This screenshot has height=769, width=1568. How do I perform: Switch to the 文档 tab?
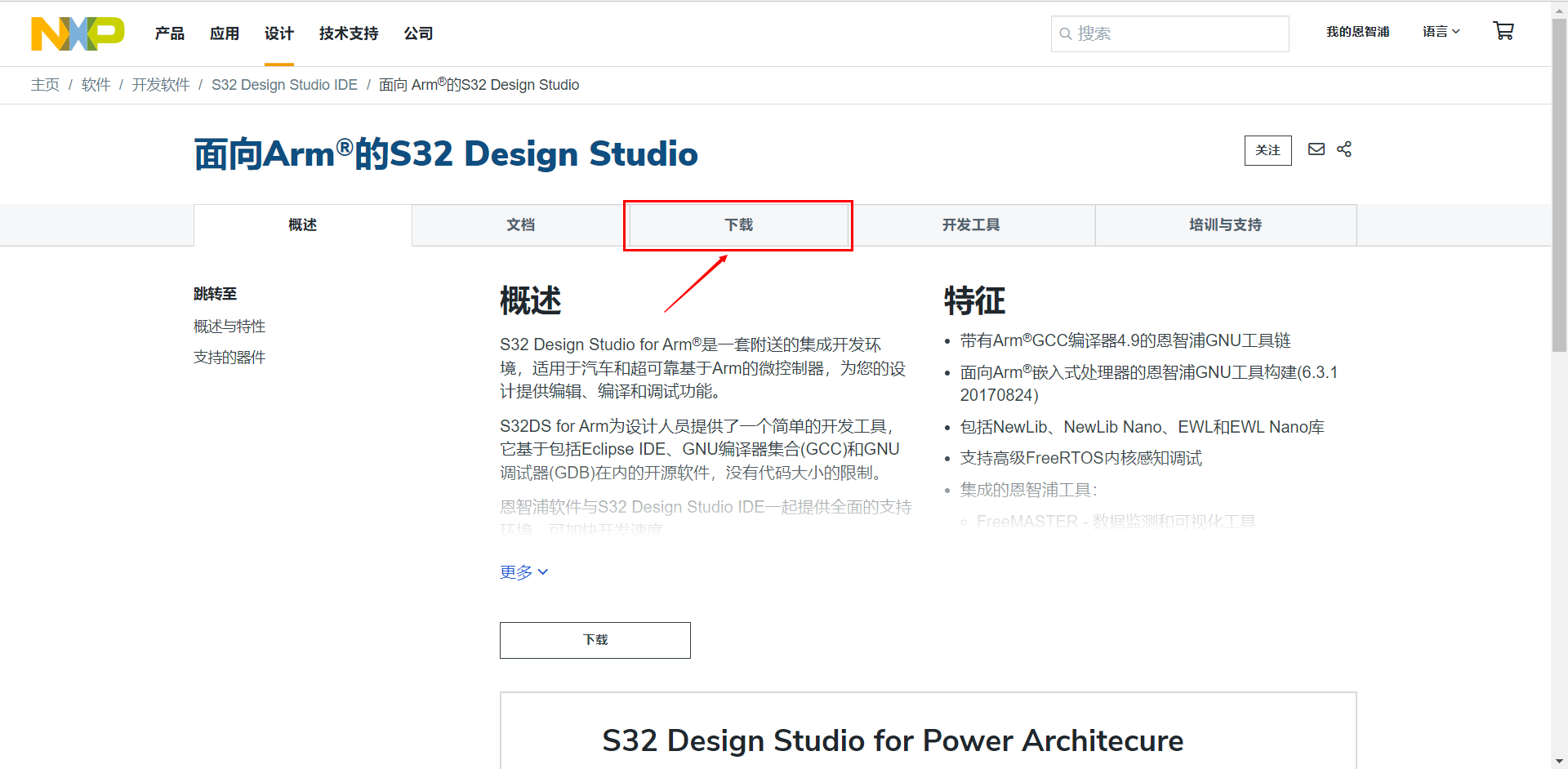pyautogui.click(x=519, y=224)
